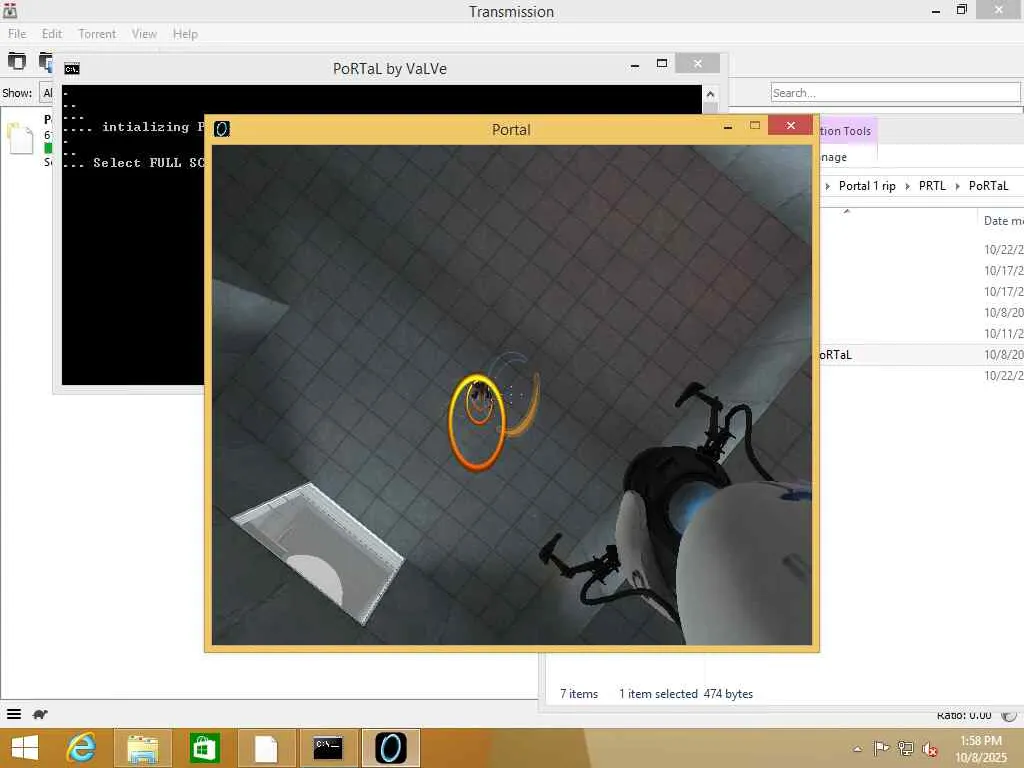Open the Torrent menu in Transmission
Image resolution: width=1024 pixels, height=768 pixels.
click(x=97, y=34)
